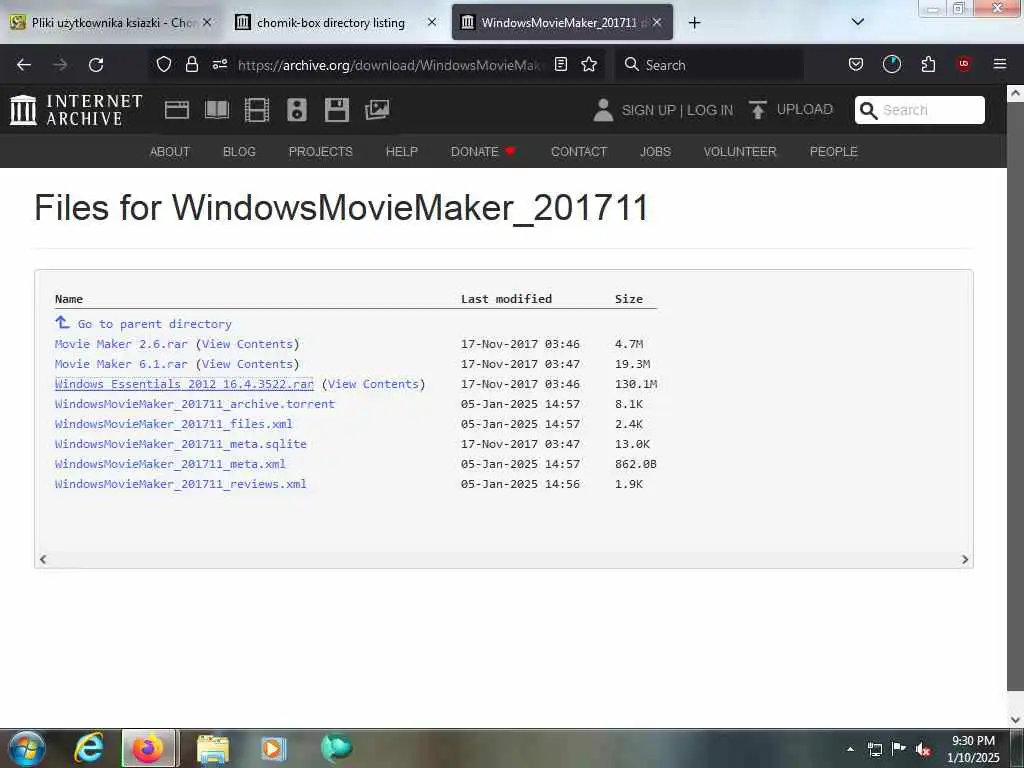Open the ABOUT menu item
The width and height of the screenshot is (1024, 768).
pyautogui.click(x=170, y=152)
